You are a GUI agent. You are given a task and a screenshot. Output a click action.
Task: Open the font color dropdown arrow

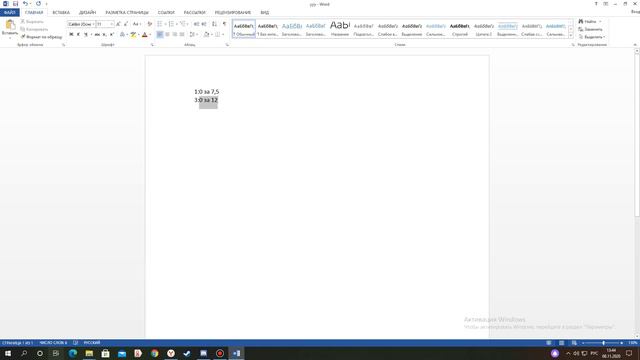coord(150,35)
